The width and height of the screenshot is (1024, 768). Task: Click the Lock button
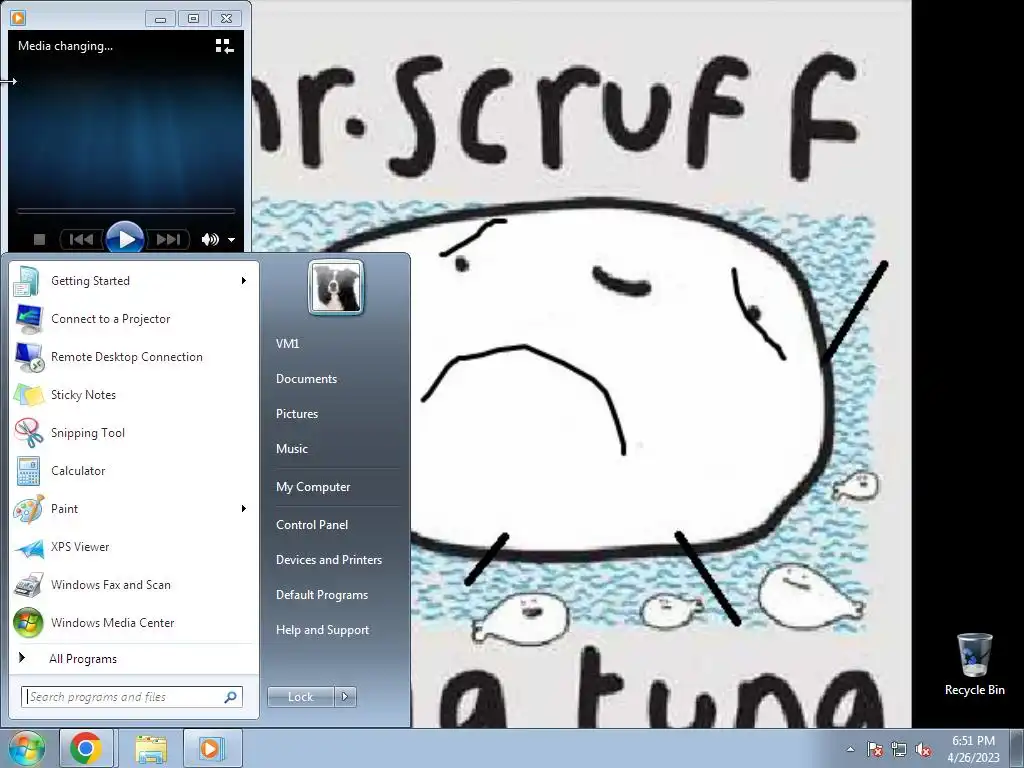click(x=301, y=697)
